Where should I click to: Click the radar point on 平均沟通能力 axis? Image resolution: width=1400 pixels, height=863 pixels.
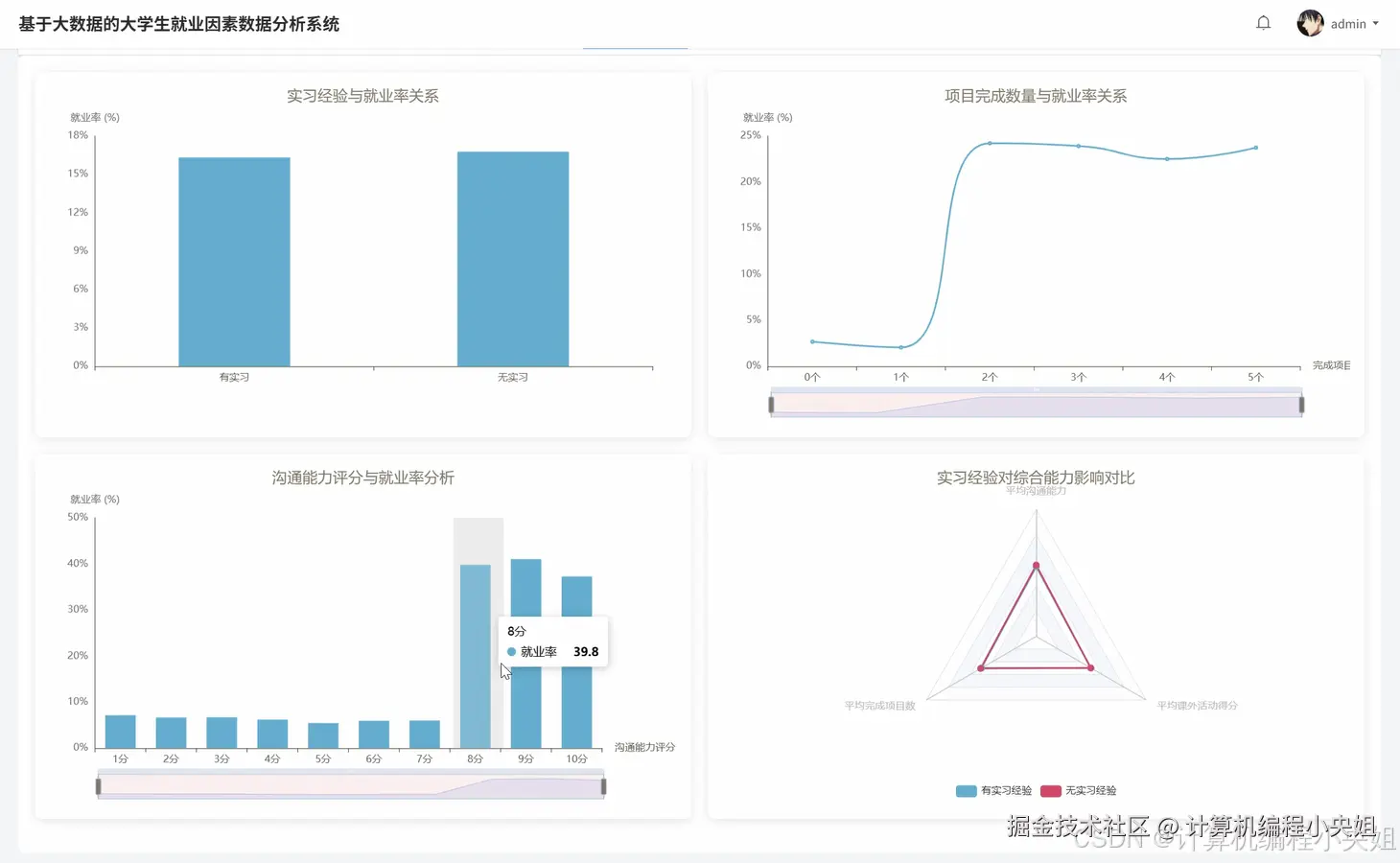click(1036, 566)
